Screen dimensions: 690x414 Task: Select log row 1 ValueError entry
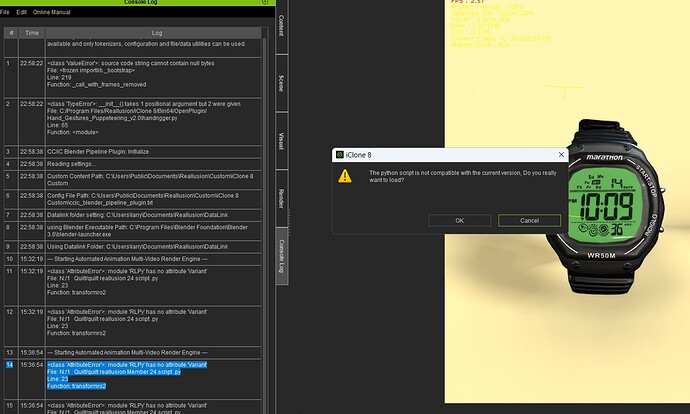[x=133, y=77]
